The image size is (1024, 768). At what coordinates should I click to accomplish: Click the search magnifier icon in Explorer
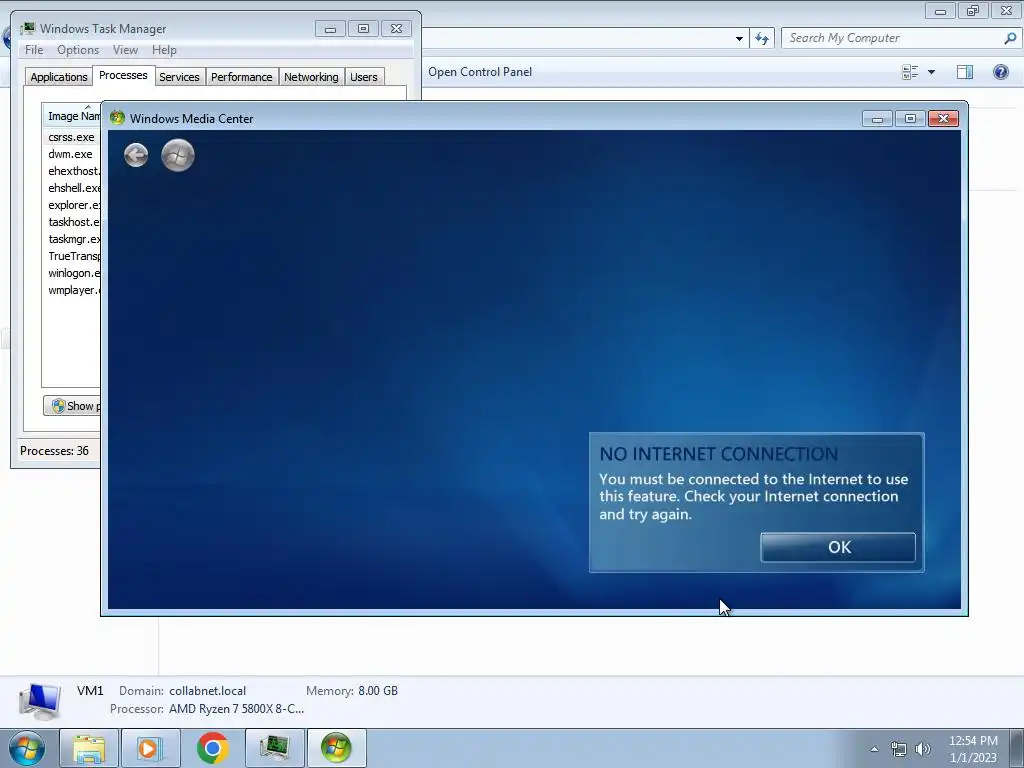tap(1010, 38)
